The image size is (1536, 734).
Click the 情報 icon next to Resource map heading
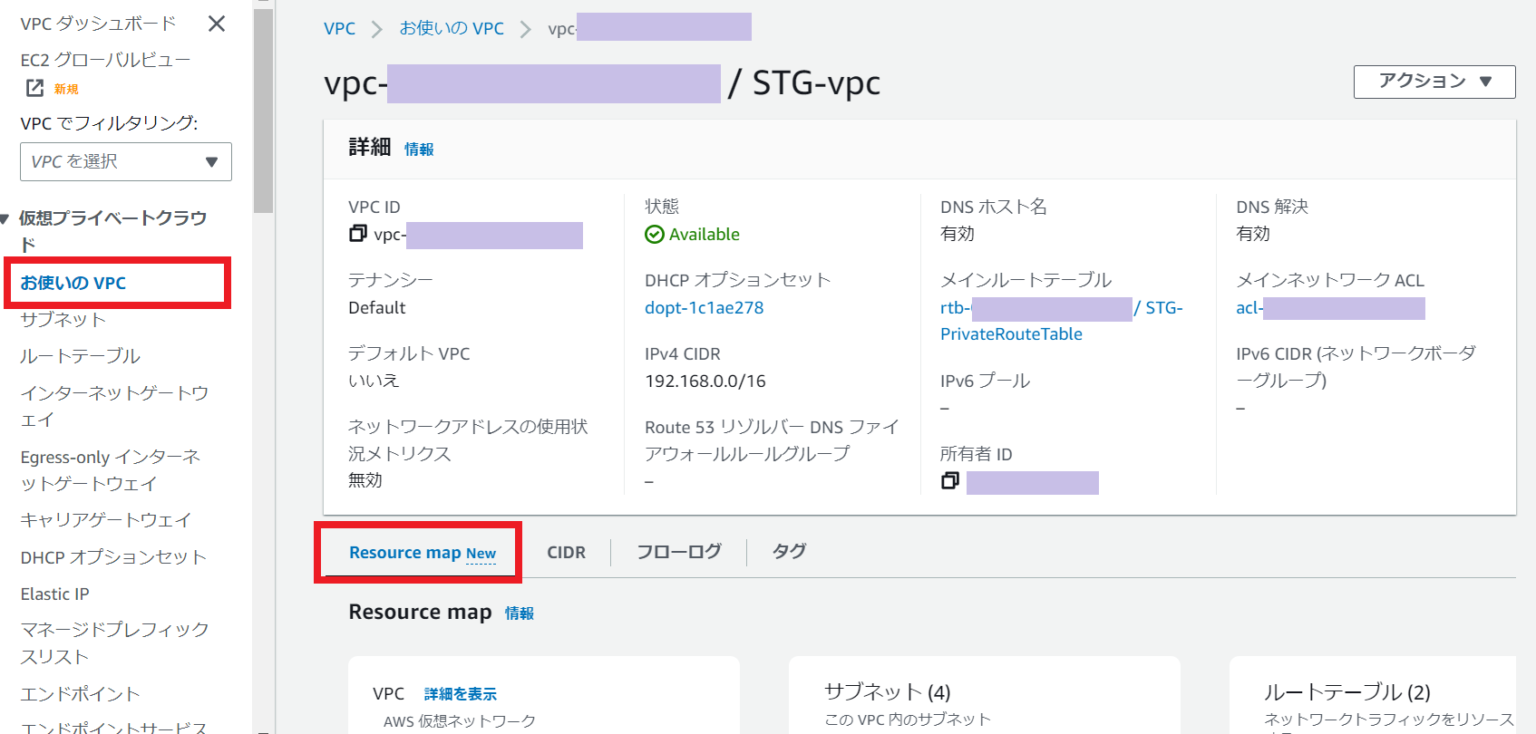(522, 612)
